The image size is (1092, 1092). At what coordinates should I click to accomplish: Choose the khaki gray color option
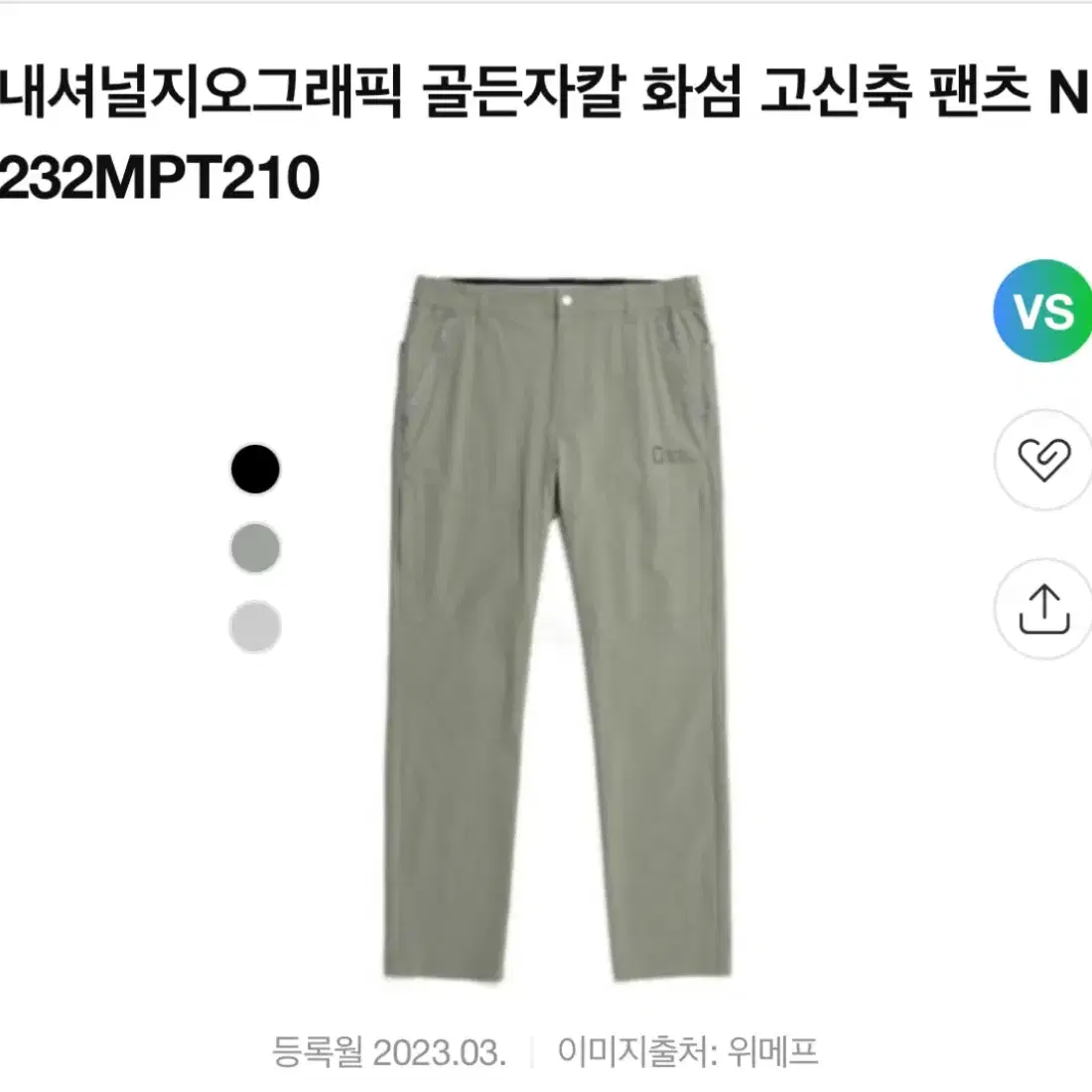[255, 548]
